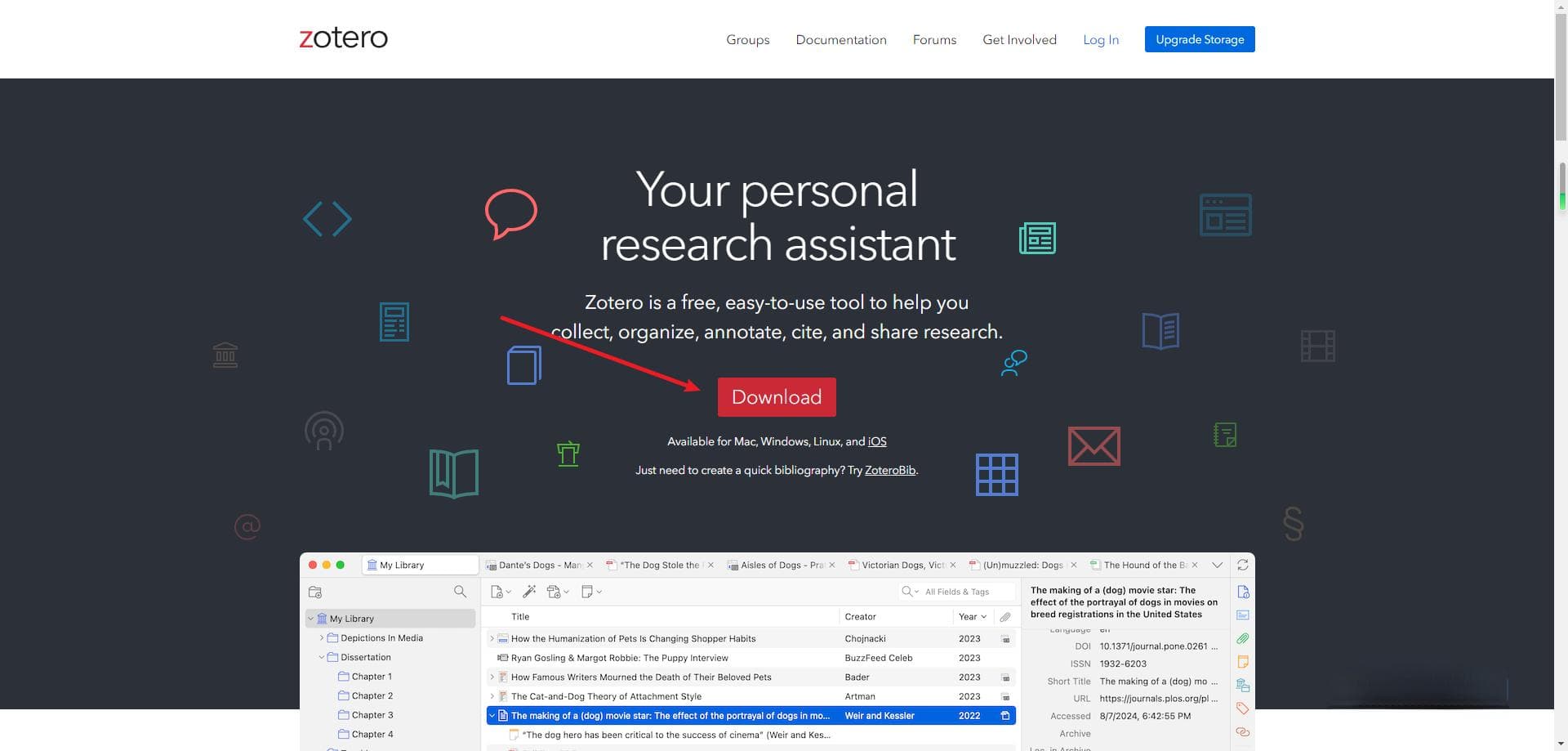Expand the Depictions In Media collection
Screen dimensions: 1568x751
[x=322, y=638]
